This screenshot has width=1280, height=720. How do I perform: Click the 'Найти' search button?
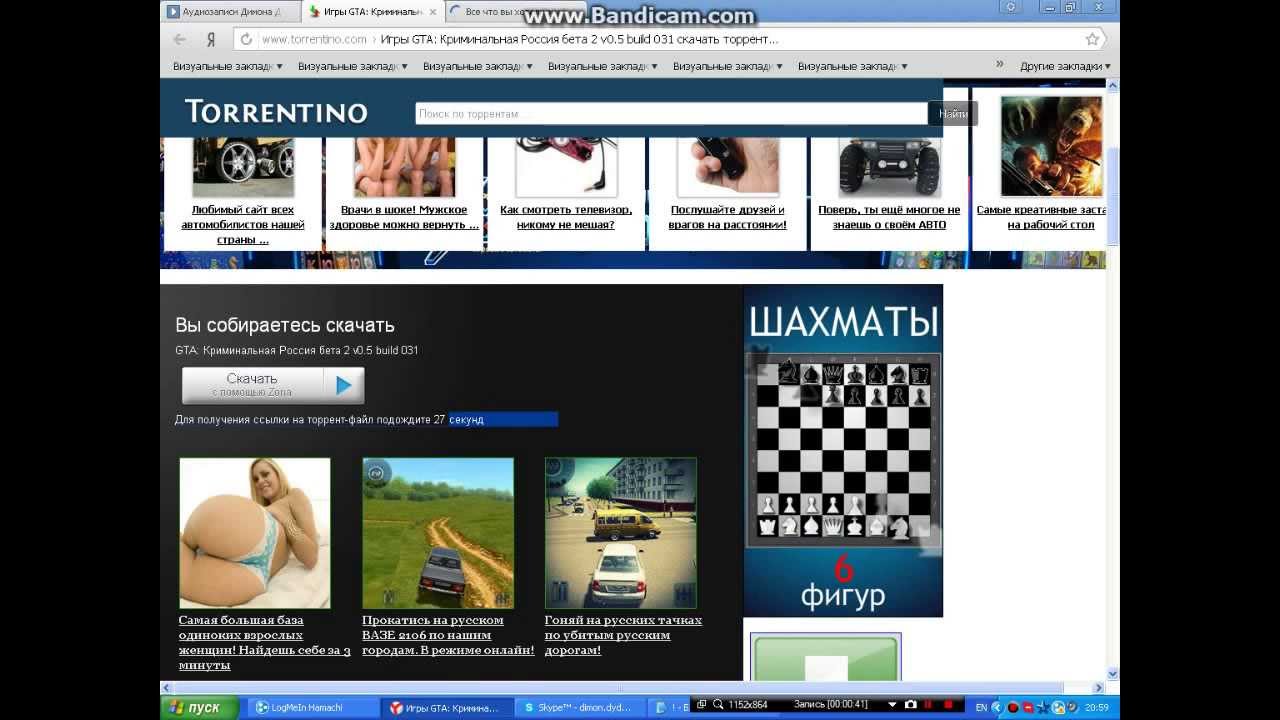(x=953, y=114)
